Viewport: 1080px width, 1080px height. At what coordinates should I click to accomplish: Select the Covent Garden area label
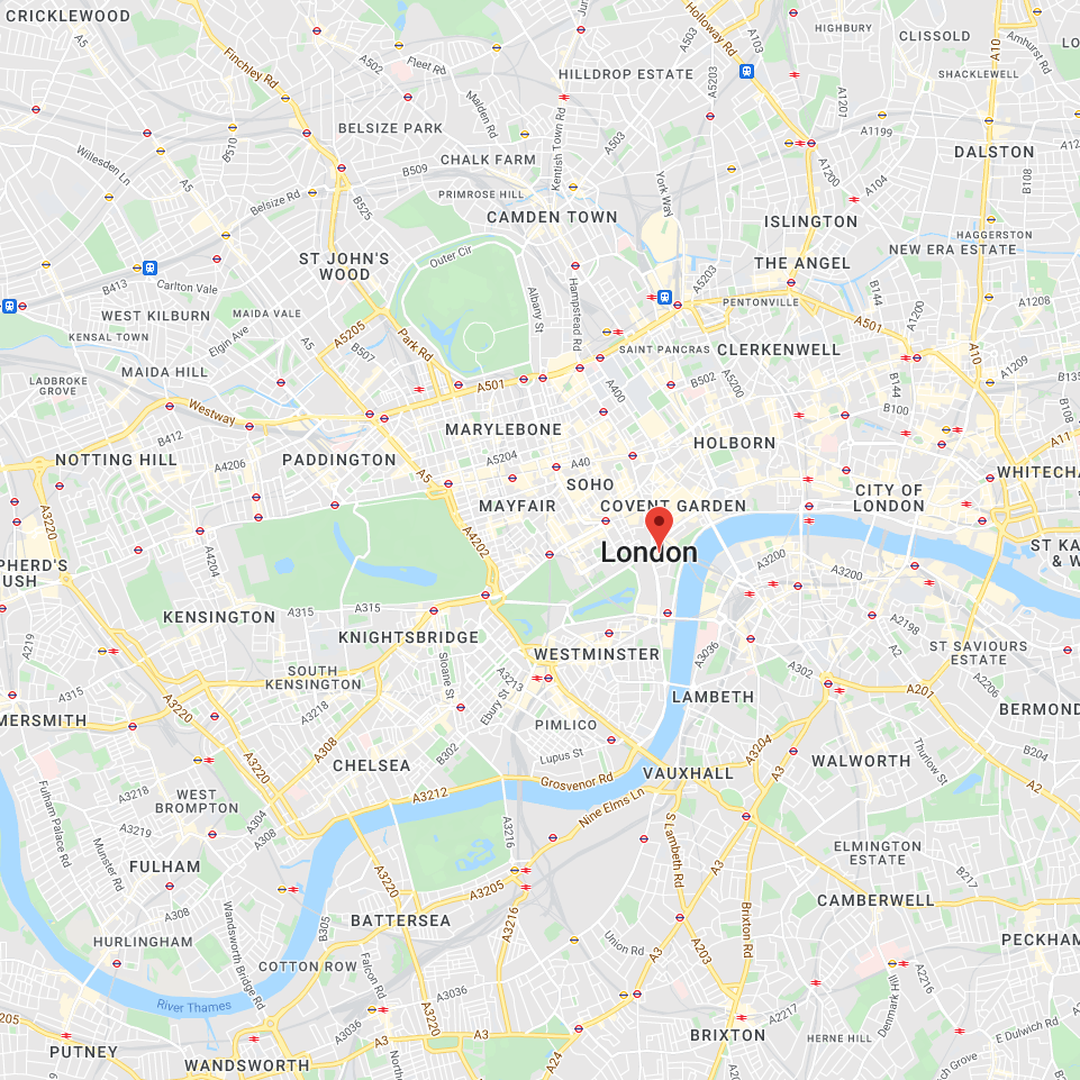click(x=673, y=506)
